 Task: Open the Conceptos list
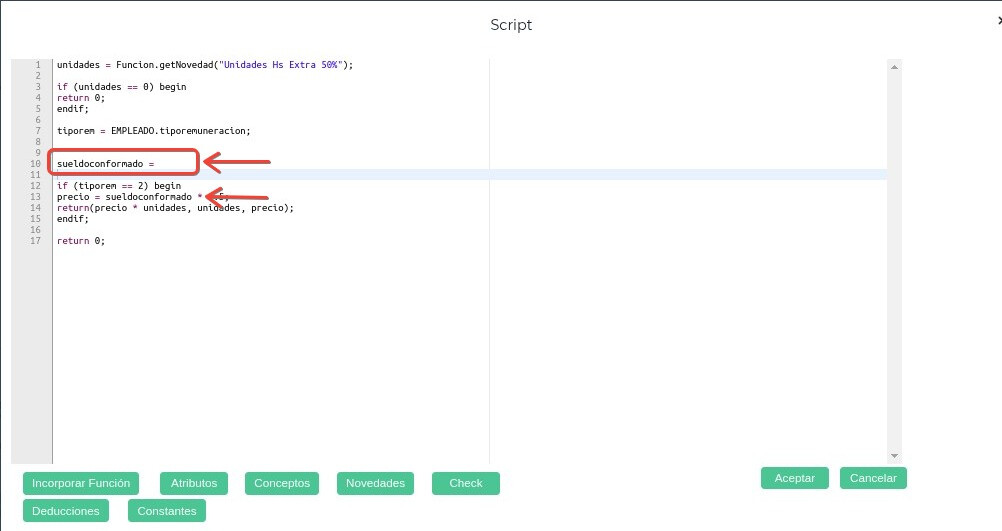282,483
